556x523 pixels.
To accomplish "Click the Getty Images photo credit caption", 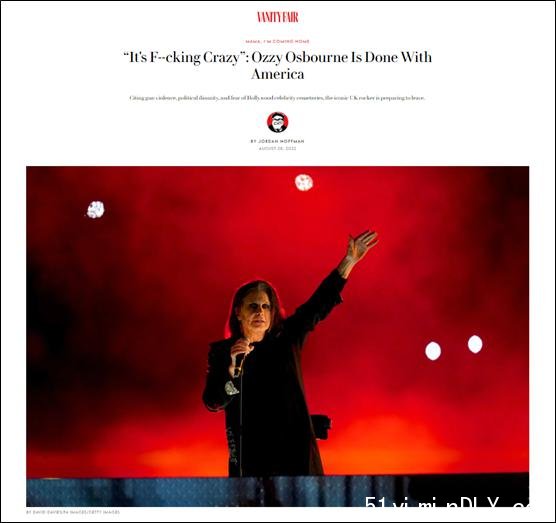I will (x=73, y=512).
